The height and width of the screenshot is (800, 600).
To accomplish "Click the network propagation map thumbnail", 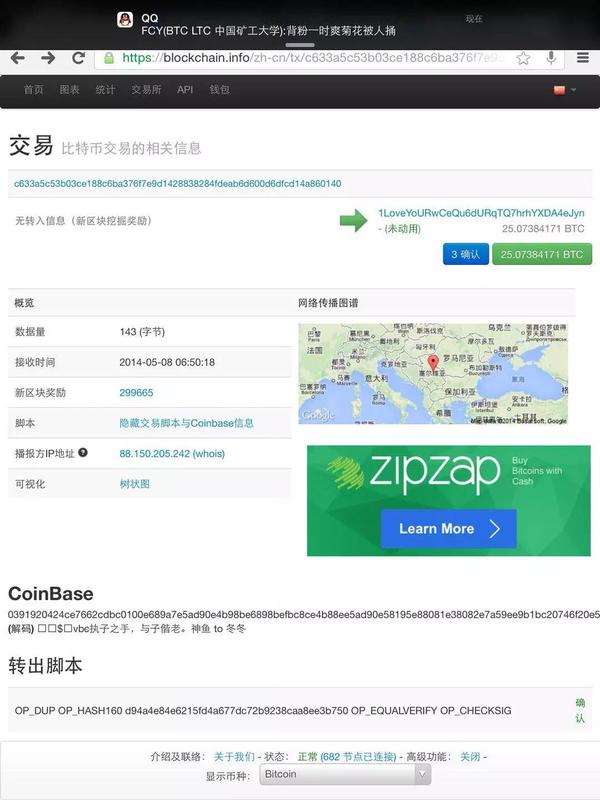I will click(433, 373).
